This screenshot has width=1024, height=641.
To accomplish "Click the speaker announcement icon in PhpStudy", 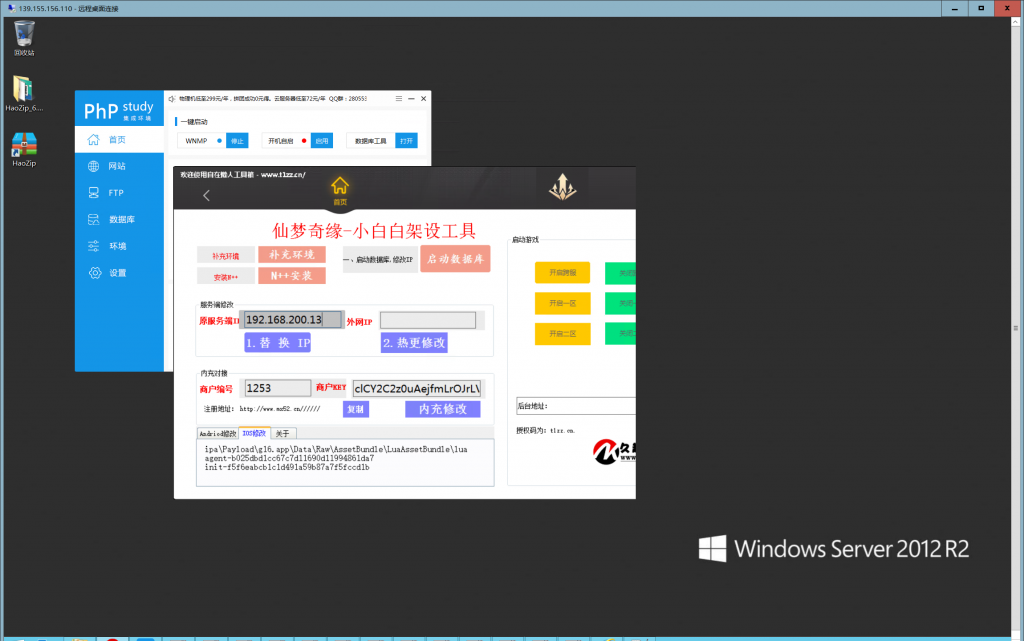I will pyautogui.click(x=172, y=99).
